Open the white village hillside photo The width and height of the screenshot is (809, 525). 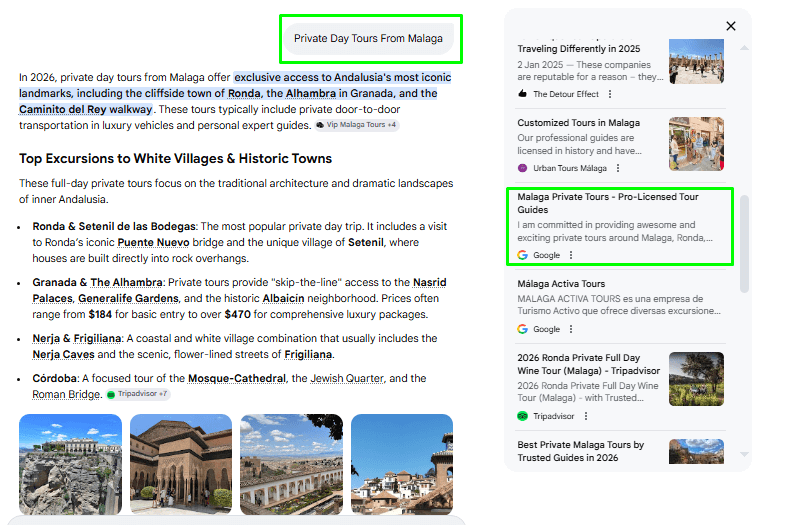tap(402, 464)
